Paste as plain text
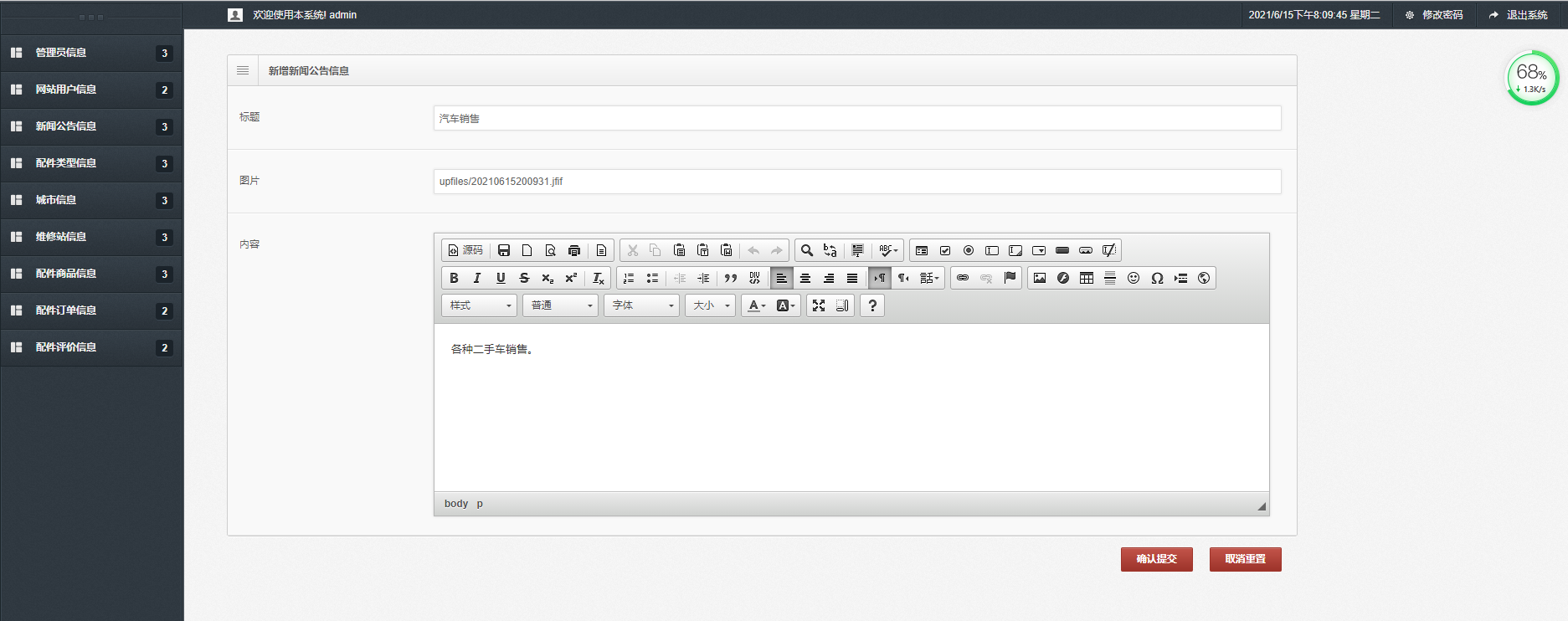The image size is (1568, 621). coord(703,250)
